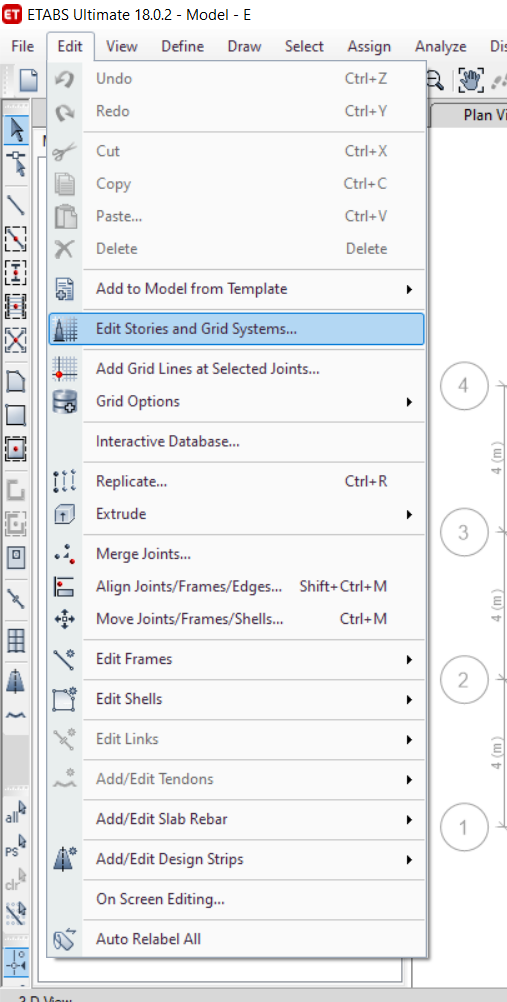Screen dimensions: 507x1002
Task: Click the New Model toolbar icon
Action: pos(28,81)
